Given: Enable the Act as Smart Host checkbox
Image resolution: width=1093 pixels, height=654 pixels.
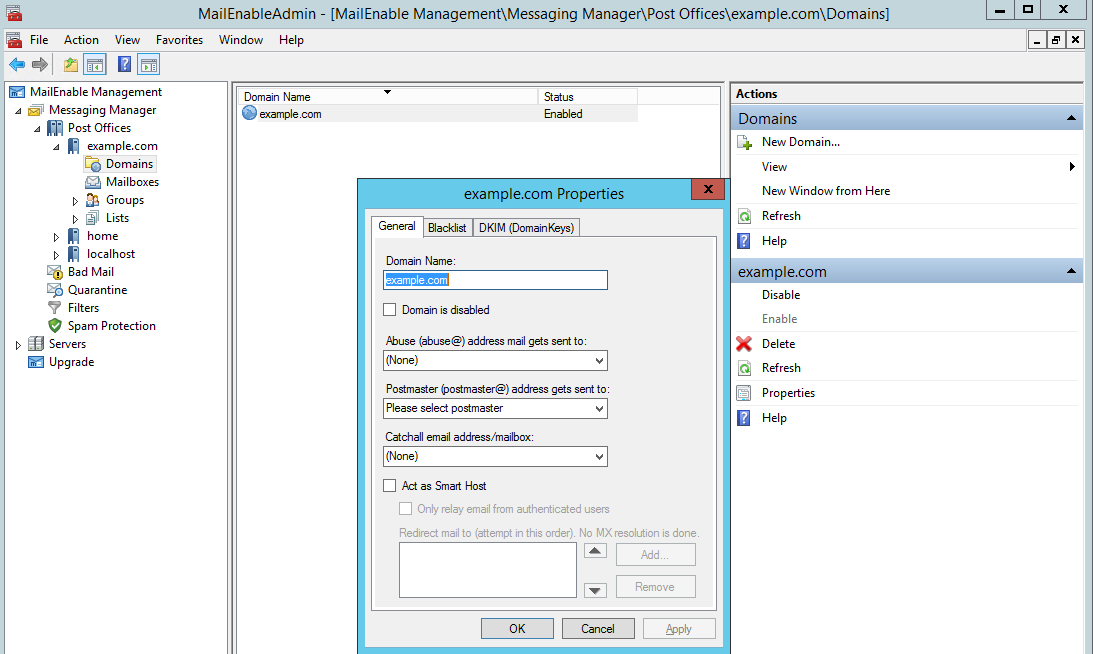Looking at the screenshot, I should pyautogui.click(x=390, y=486).
